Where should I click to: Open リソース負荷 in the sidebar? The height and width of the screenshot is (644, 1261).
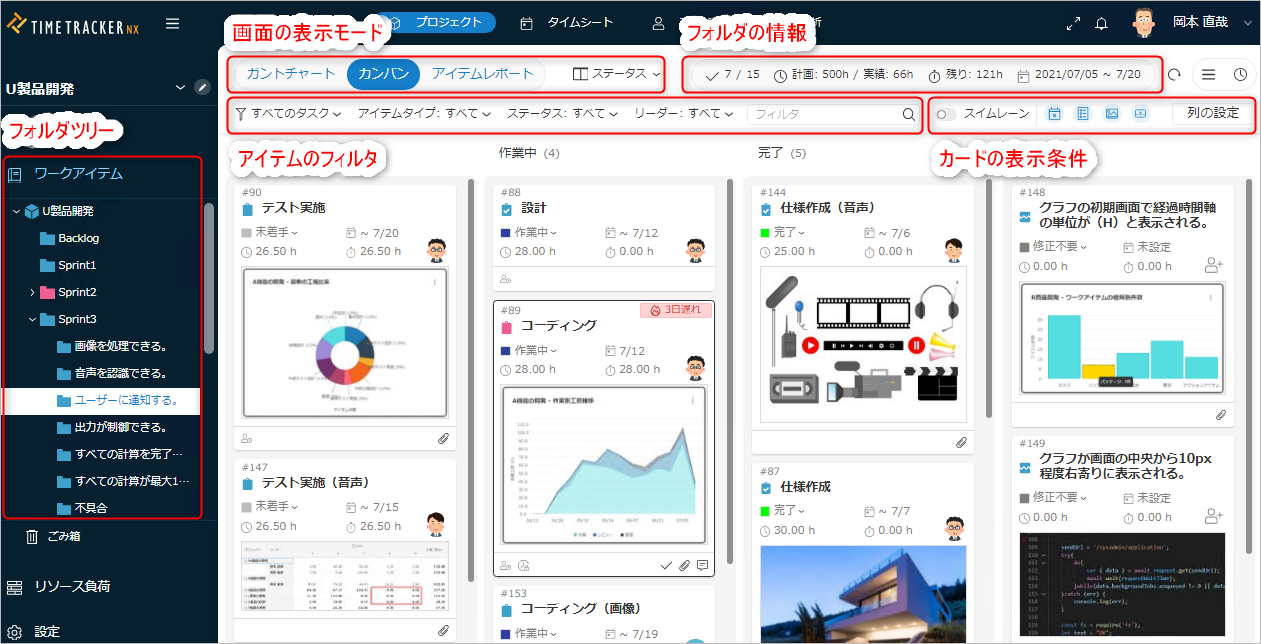click(72, 587)
